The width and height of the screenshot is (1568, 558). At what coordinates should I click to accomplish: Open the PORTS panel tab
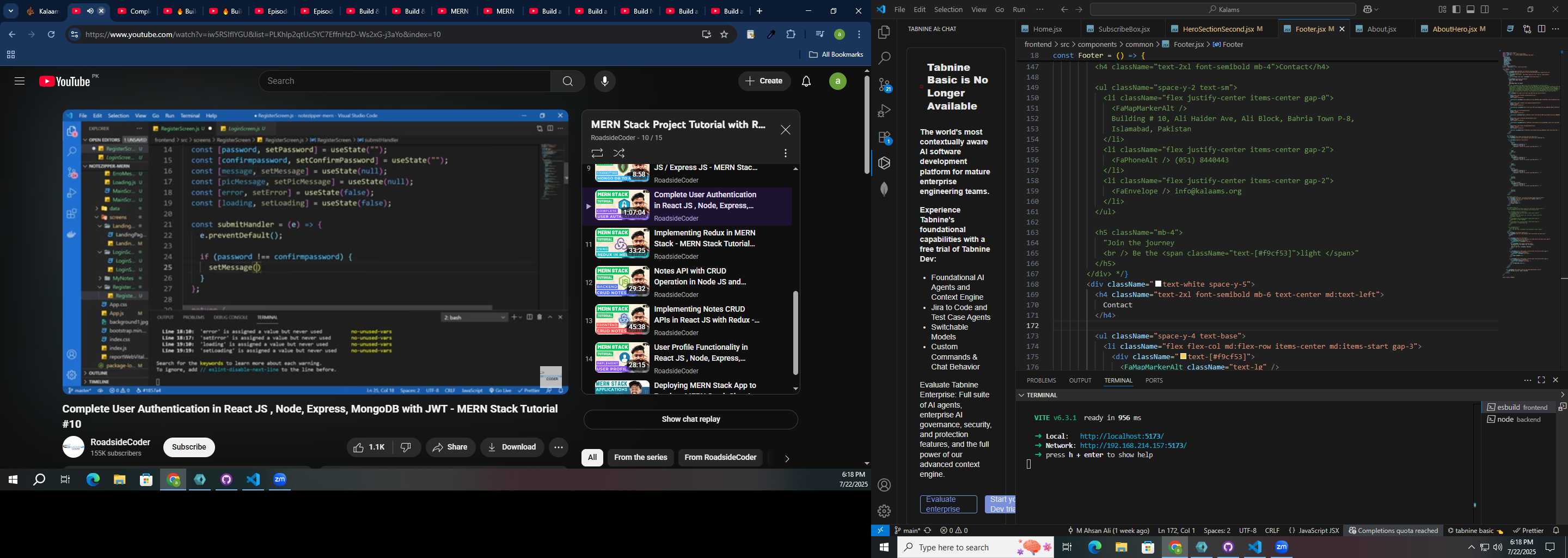1154,380
